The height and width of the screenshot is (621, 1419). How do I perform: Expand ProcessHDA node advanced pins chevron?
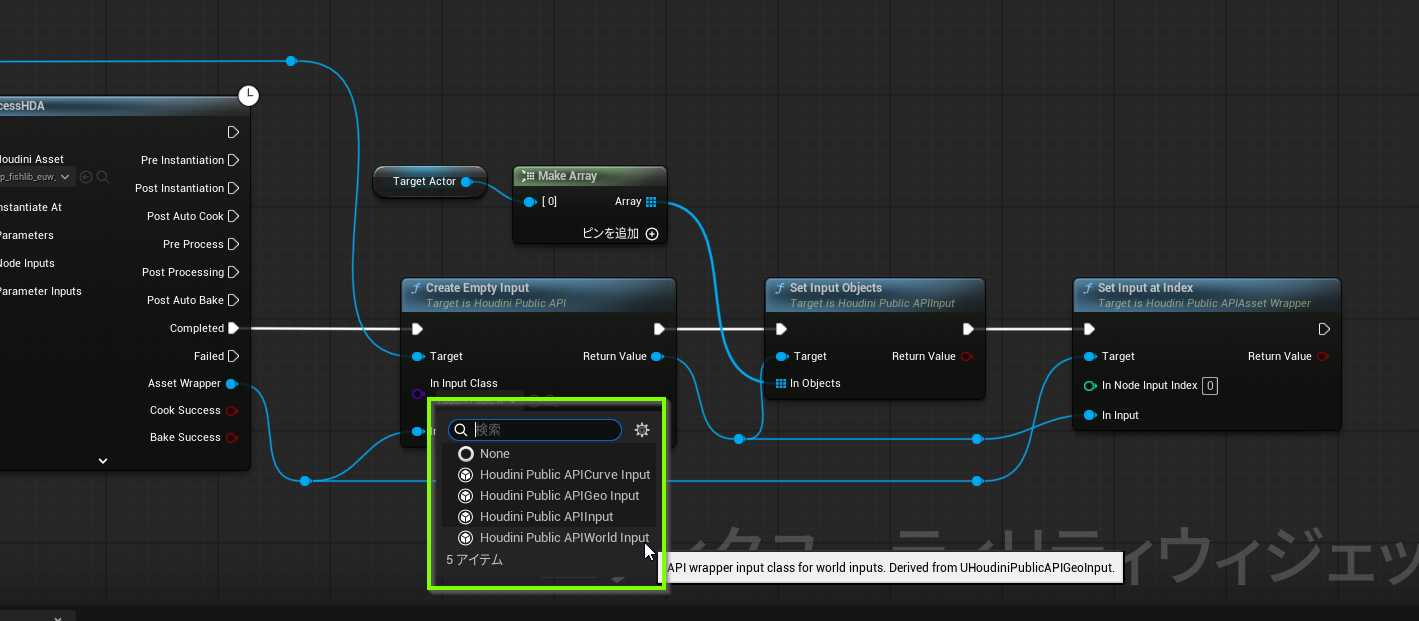(x=103, y=461)
